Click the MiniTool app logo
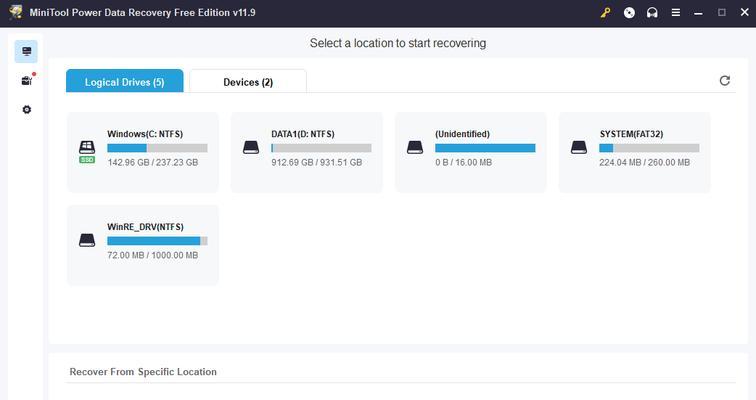This screenshot has height=400, width=756. click(15, 12)
